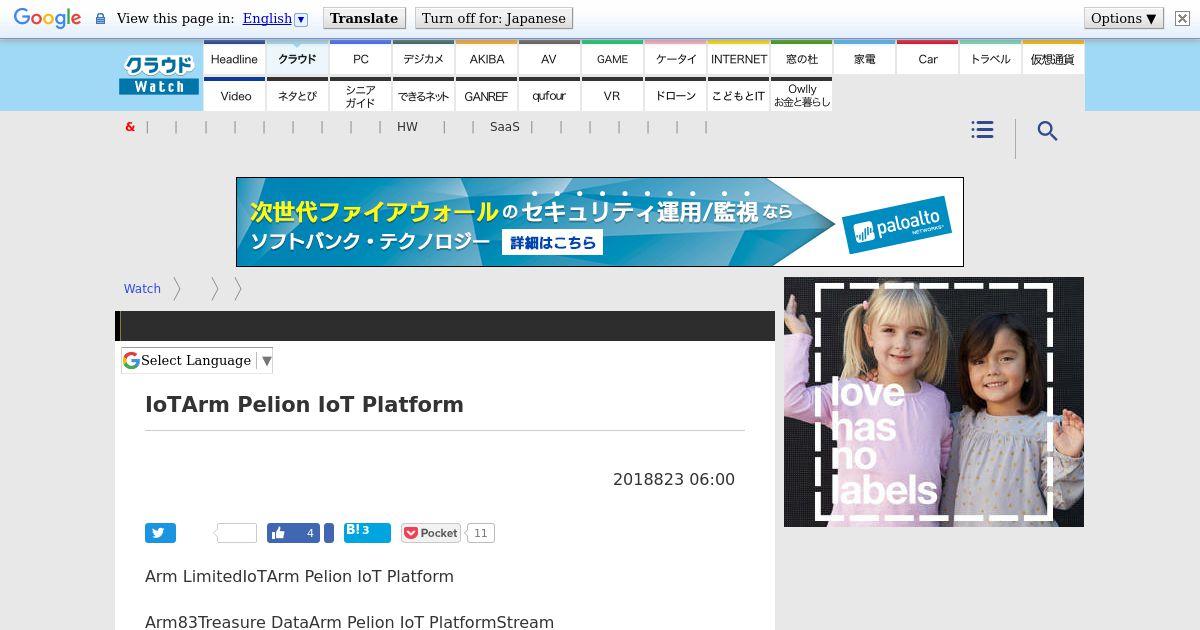Screen dimensions: 1200x630
Task: Open the 家電 tab
Action: 864,59
